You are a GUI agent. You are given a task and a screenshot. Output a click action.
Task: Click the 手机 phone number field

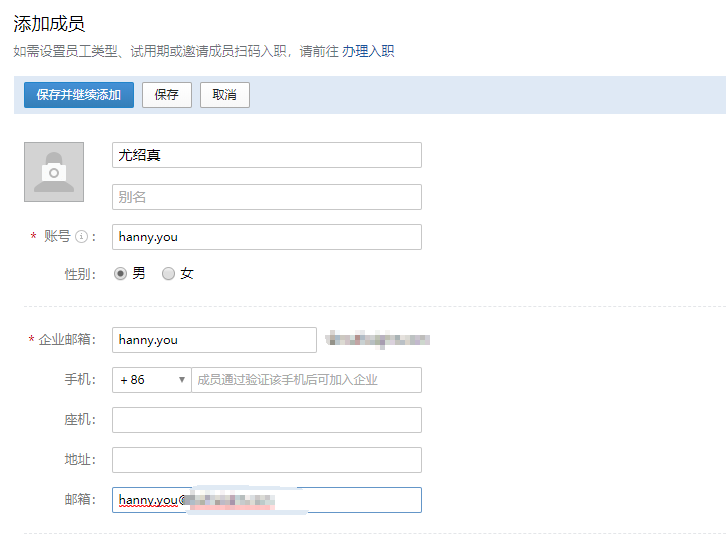[x=305, y=380]
